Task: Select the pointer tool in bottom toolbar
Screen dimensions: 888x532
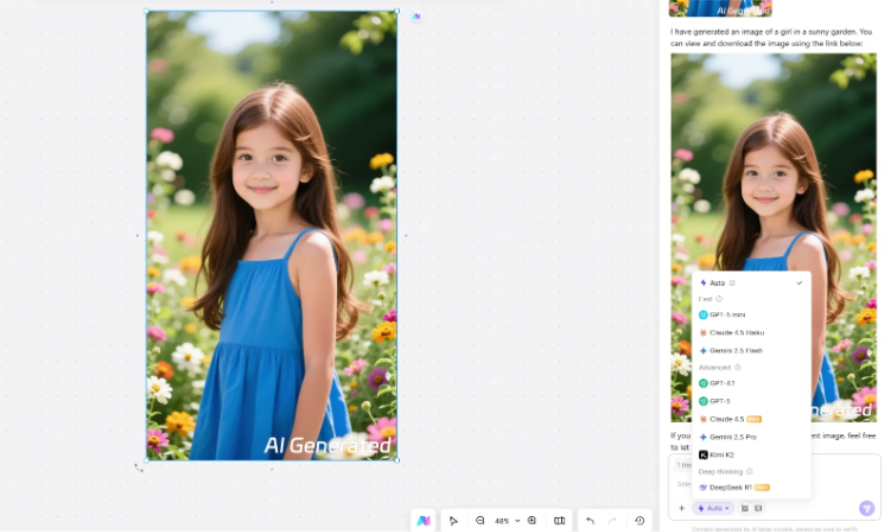Action: tap(454, 521)
